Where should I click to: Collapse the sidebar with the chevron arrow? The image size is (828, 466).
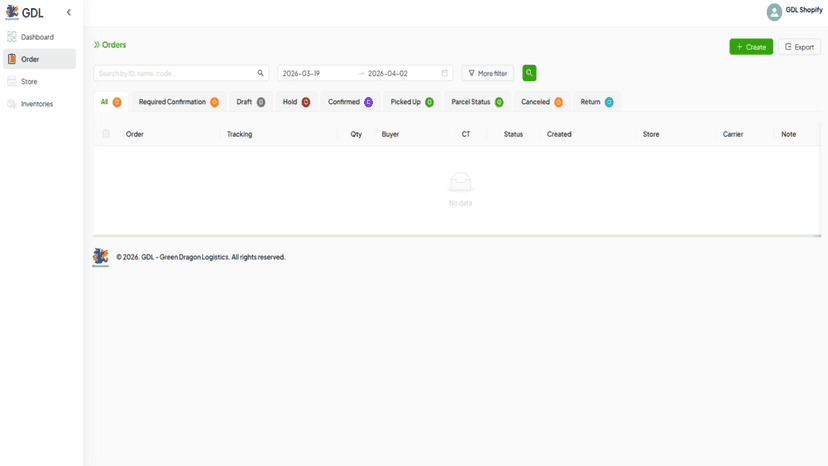69,12
